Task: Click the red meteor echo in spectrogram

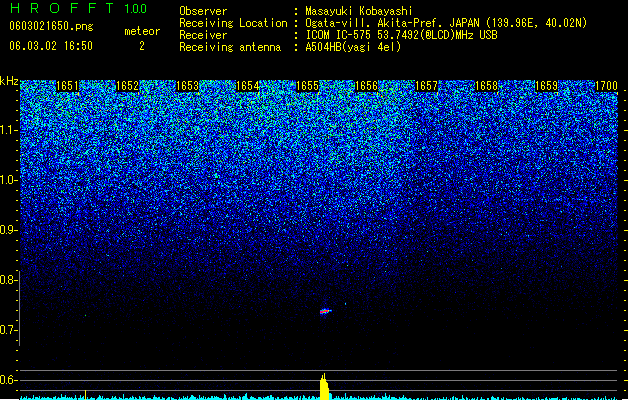Action: (325, 311)
